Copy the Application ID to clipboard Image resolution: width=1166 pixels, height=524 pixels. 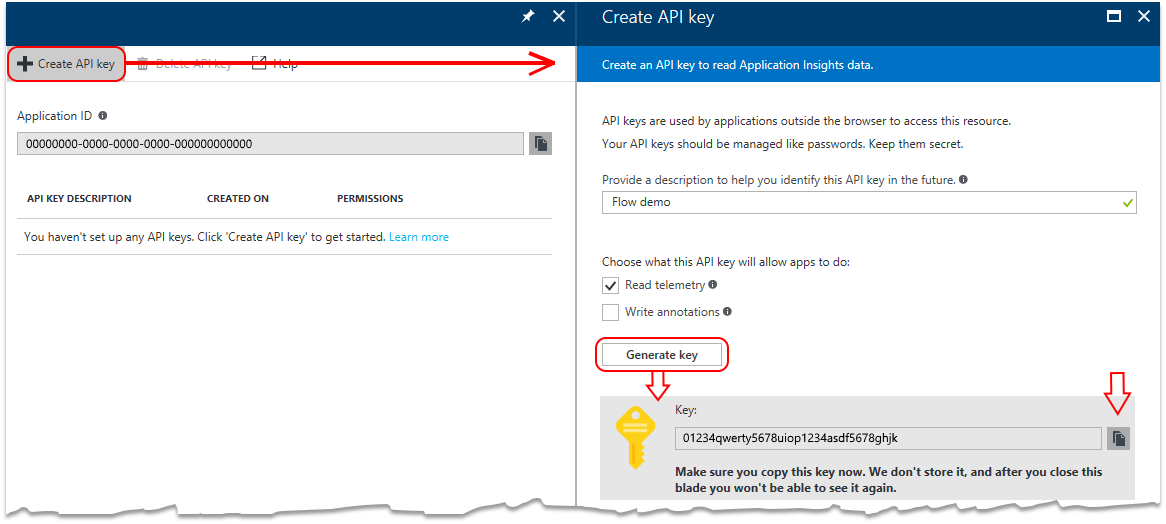point(540,144)
